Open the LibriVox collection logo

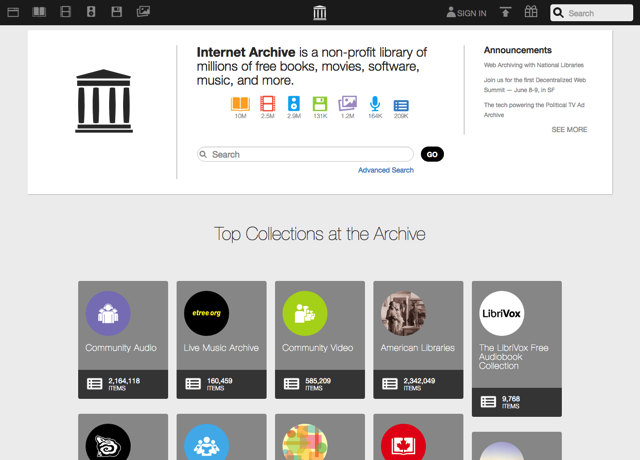[502, 313]
